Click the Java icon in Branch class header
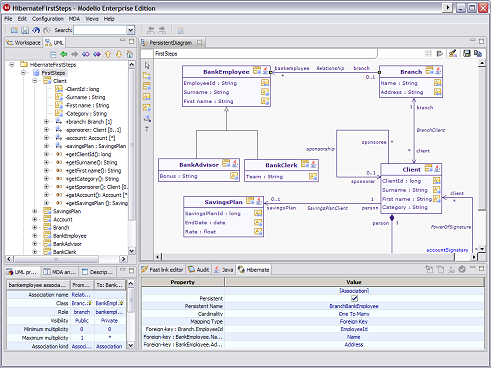 (x=438, y=71)
